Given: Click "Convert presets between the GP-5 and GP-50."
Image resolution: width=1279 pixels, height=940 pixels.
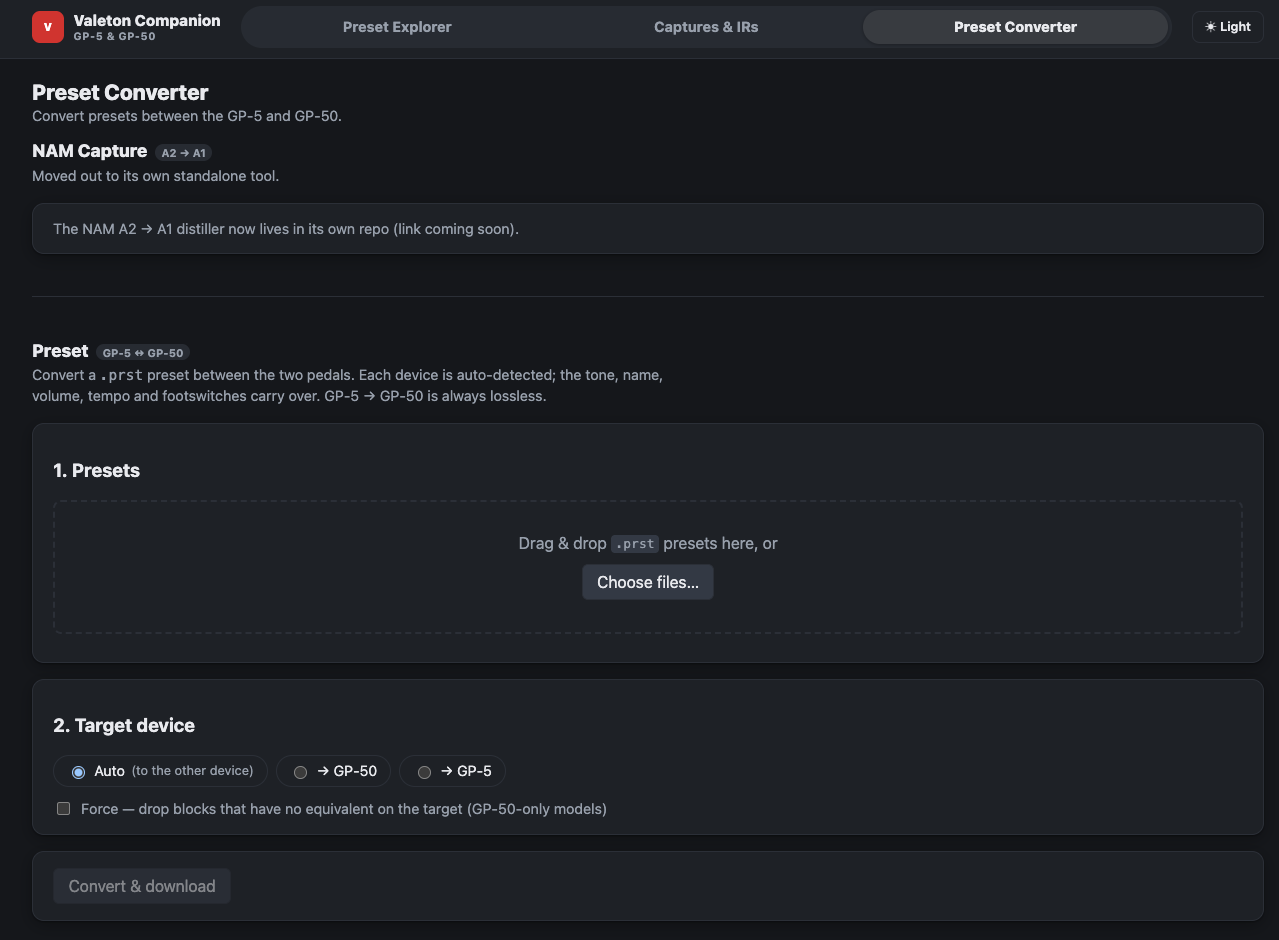Looking at the screenshot, I should [x=187, y=116].
